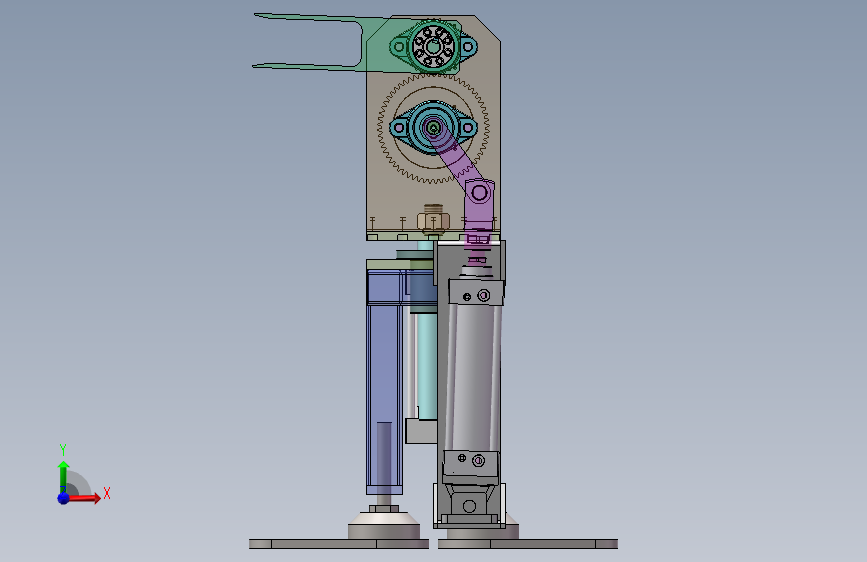
Task: Select the blue actuator housing
Action: coord(384,382)
